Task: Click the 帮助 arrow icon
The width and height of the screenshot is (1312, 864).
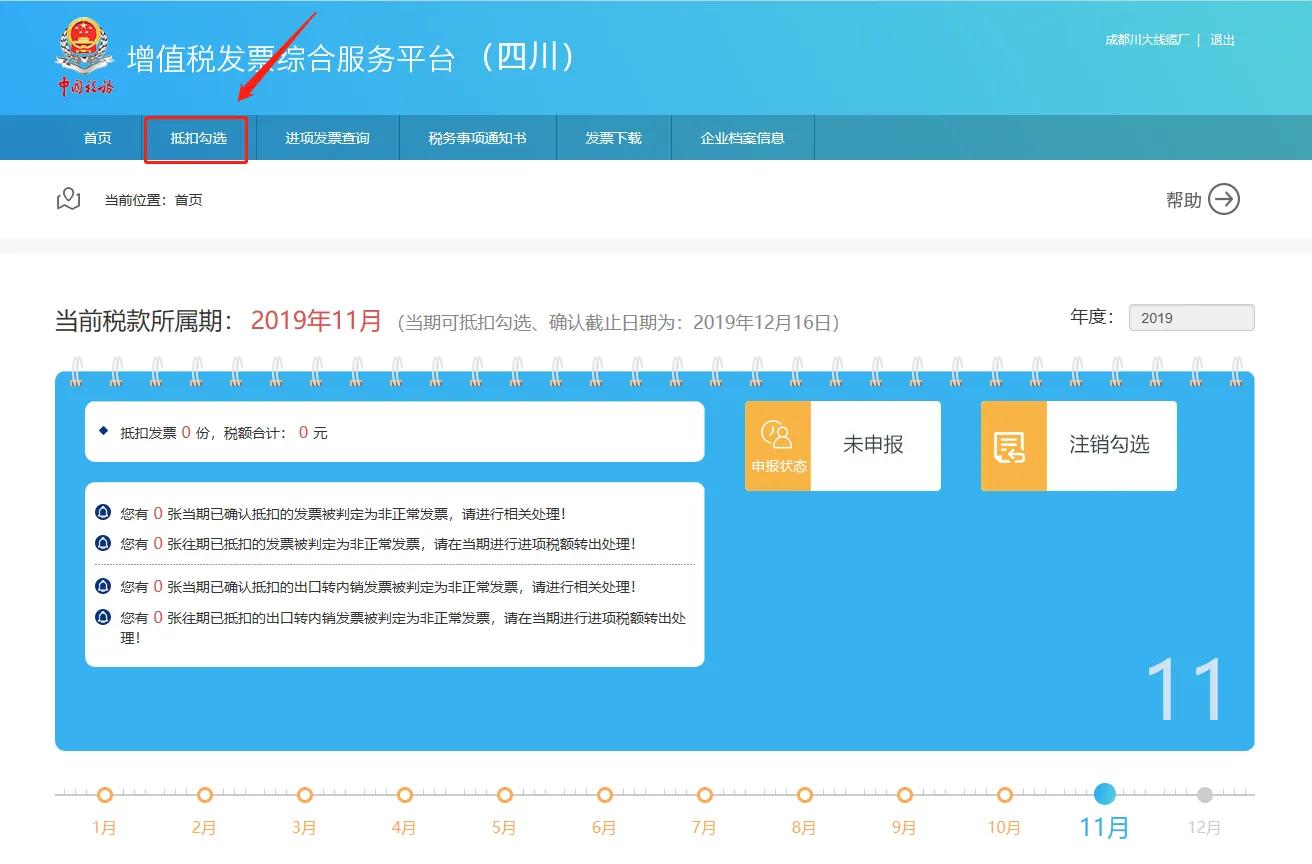Action: click(x=1222, y=200)
